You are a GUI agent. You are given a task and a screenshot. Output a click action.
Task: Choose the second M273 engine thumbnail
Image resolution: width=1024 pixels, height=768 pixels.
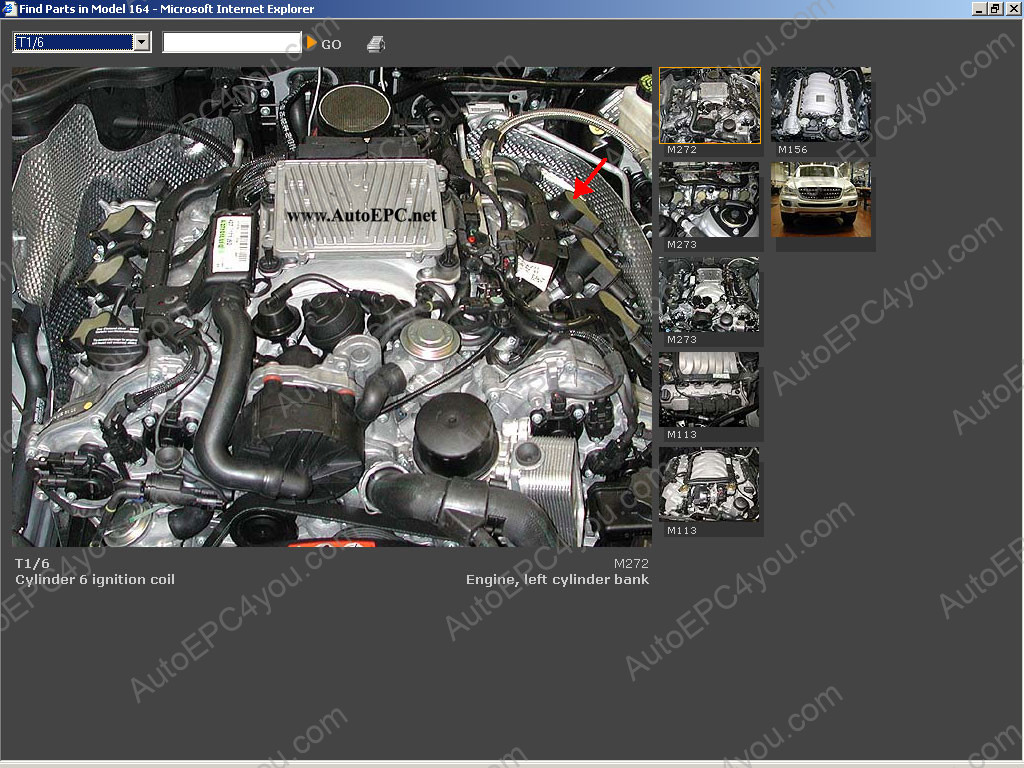click(x=710, y=295)
